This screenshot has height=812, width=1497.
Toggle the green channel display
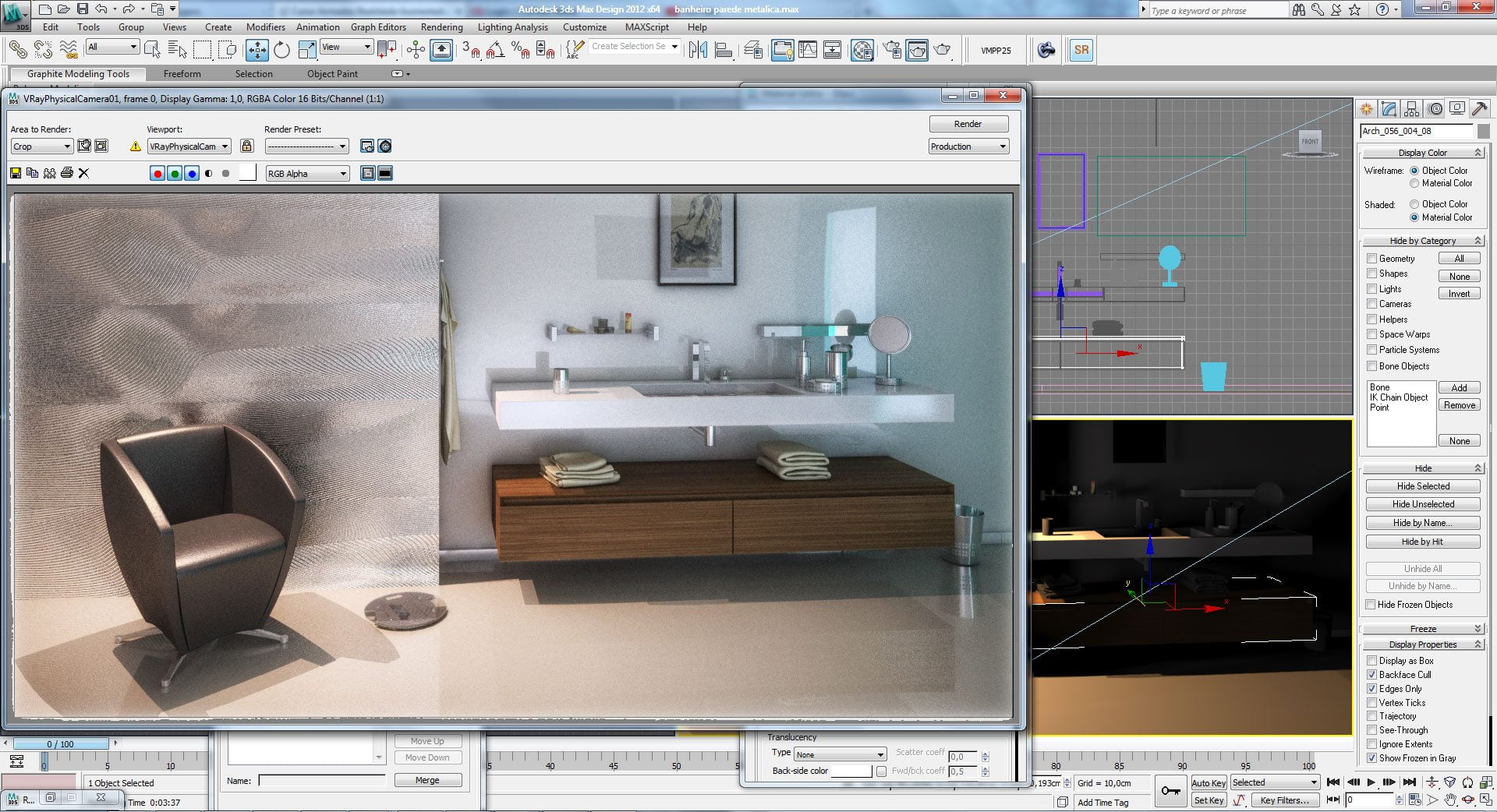175,174
